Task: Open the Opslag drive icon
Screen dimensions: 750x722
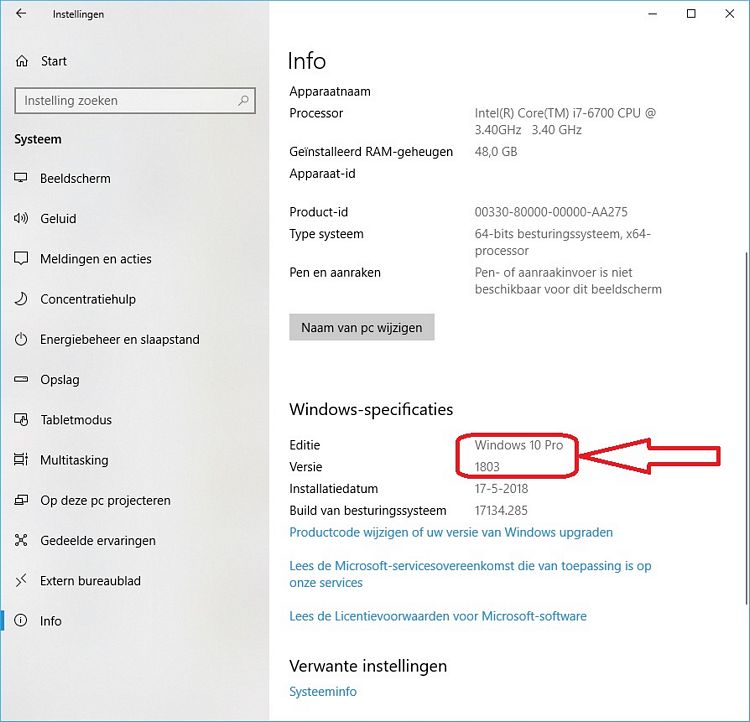Action: (21, 379)
